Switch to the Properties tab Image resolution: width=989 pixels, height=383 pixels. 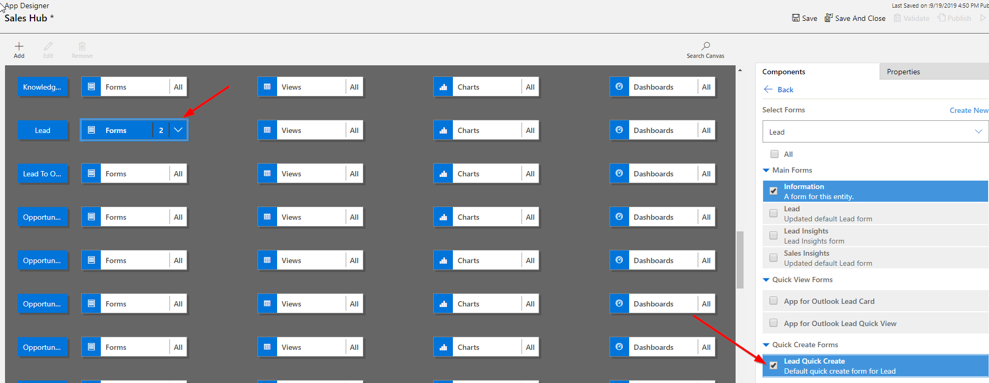click(x=903, y=72)
